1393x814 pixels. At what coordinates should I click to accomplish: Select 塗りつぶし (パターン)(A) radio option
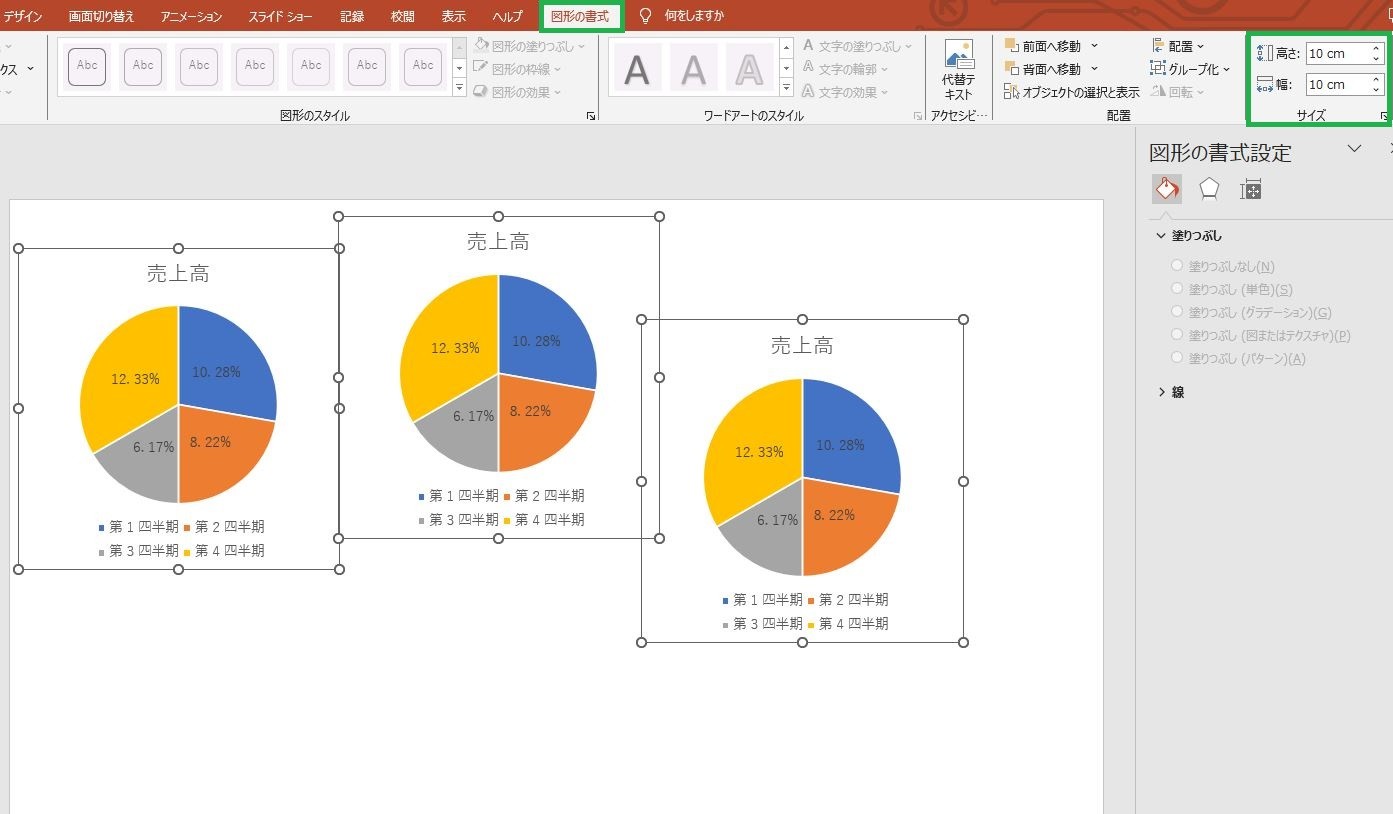pyautogui.click(x=1176, y=358)
